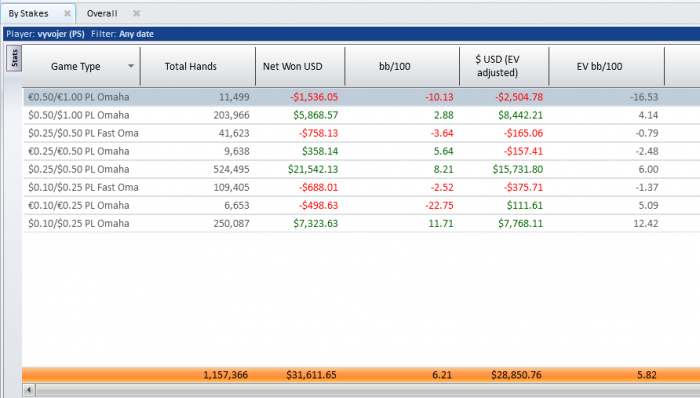Click the -$2,504.78 EV adjusted cell
This screenshot has width=700, height=398.
(x=519, y=97)
